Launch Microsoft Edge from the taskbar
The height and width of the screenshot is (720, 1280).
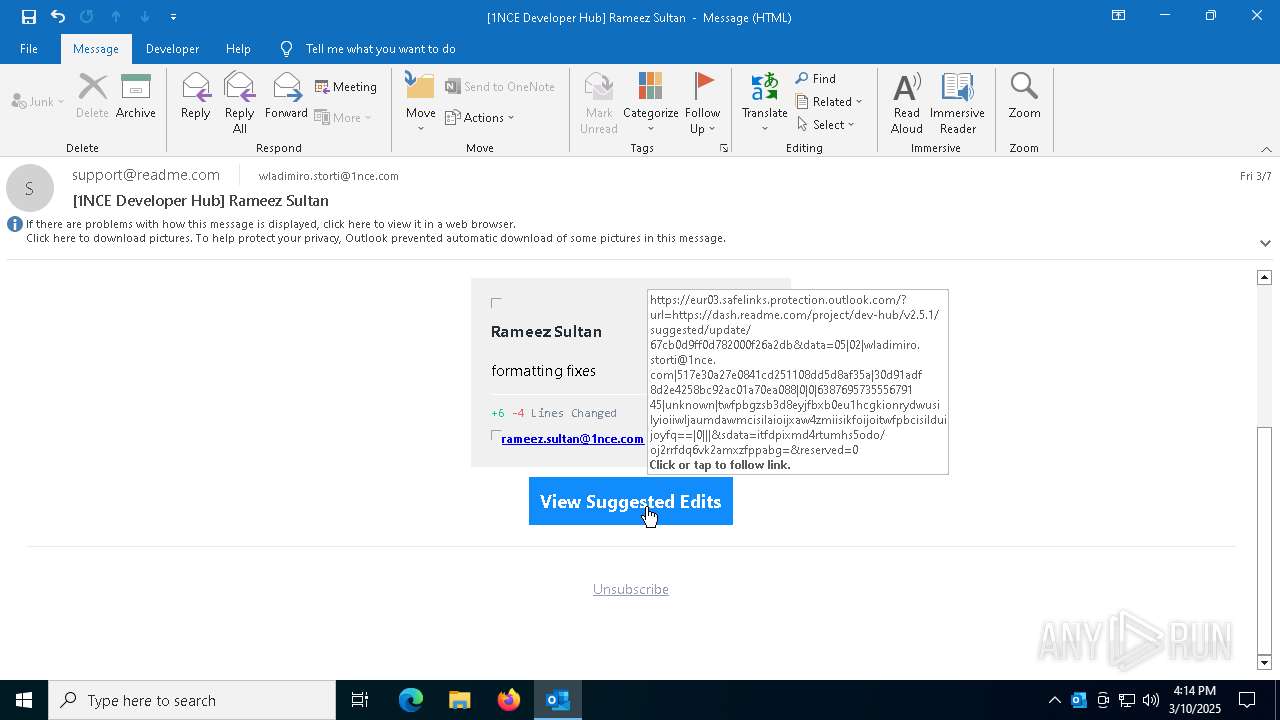(411, 700)
